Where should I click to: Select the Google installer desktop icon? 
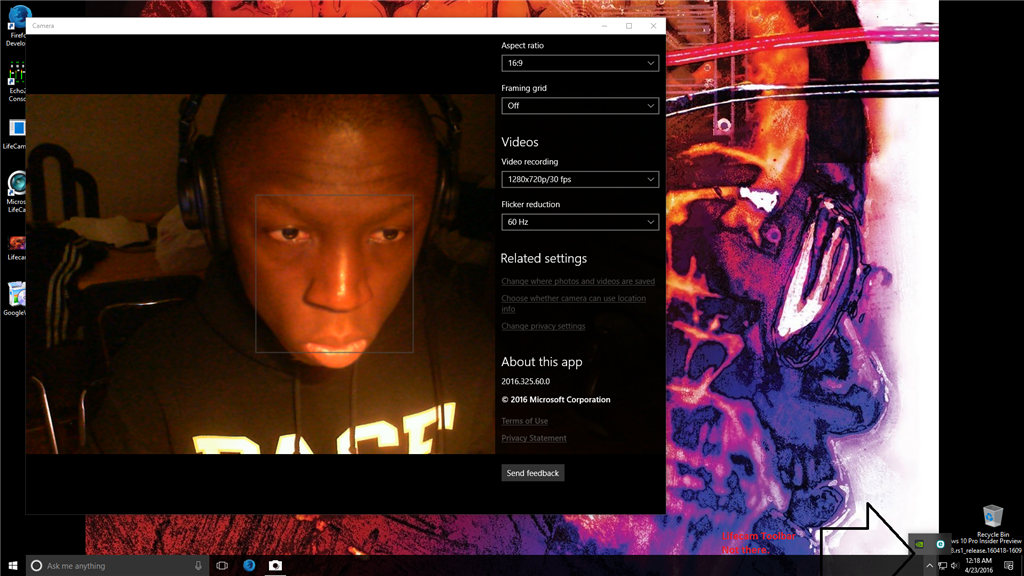tap(16, 299)
